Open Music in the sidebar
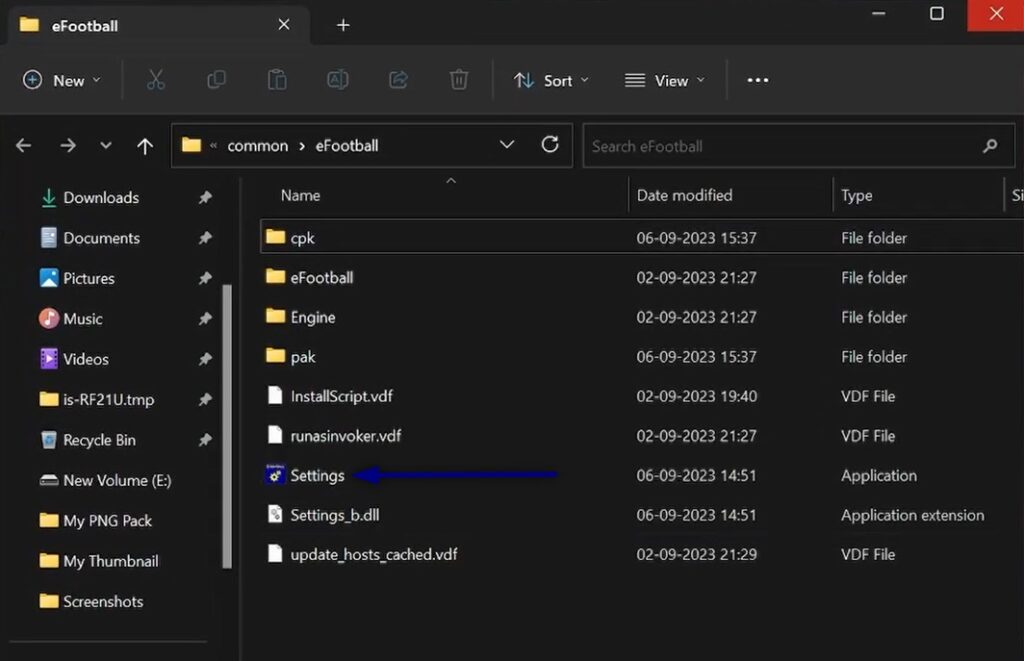Image resolution: width=1024 pixels, height=661 pixels. click(83, 319)
